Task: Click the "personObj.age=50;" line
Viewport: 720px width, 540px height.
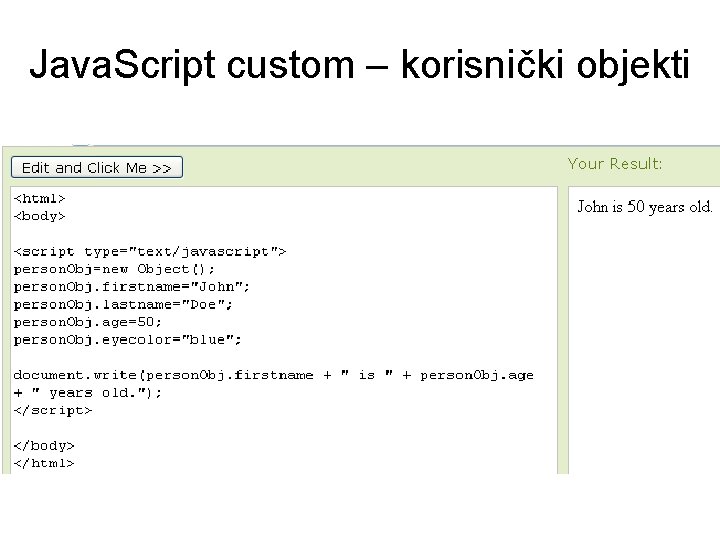Action: coord(88,322)
